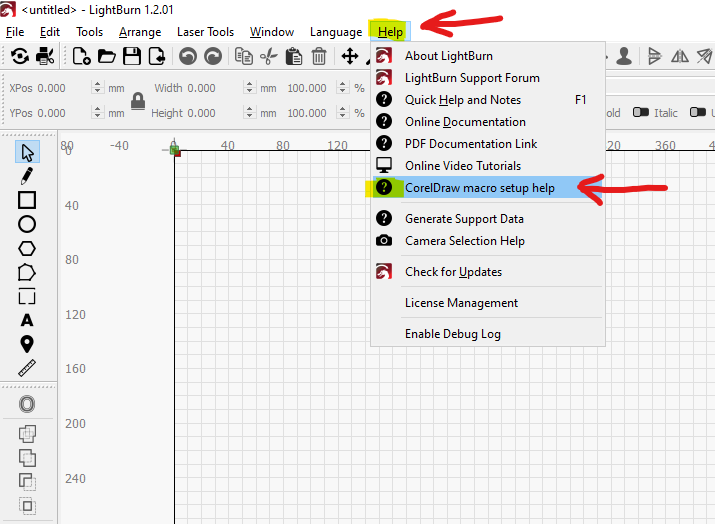Pick the Rectangle tool
Viewport: 715px width, 524px height.
27,200
